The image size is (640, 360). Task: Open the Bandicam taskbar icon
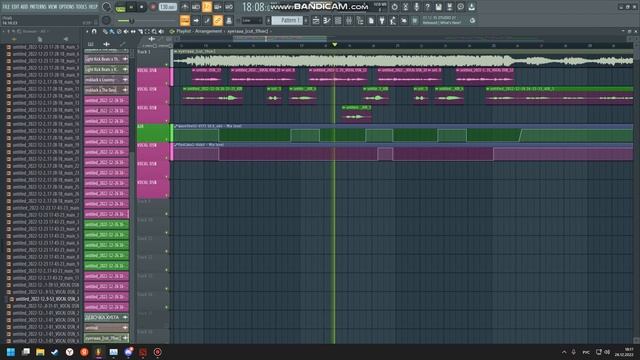[158, 352]
